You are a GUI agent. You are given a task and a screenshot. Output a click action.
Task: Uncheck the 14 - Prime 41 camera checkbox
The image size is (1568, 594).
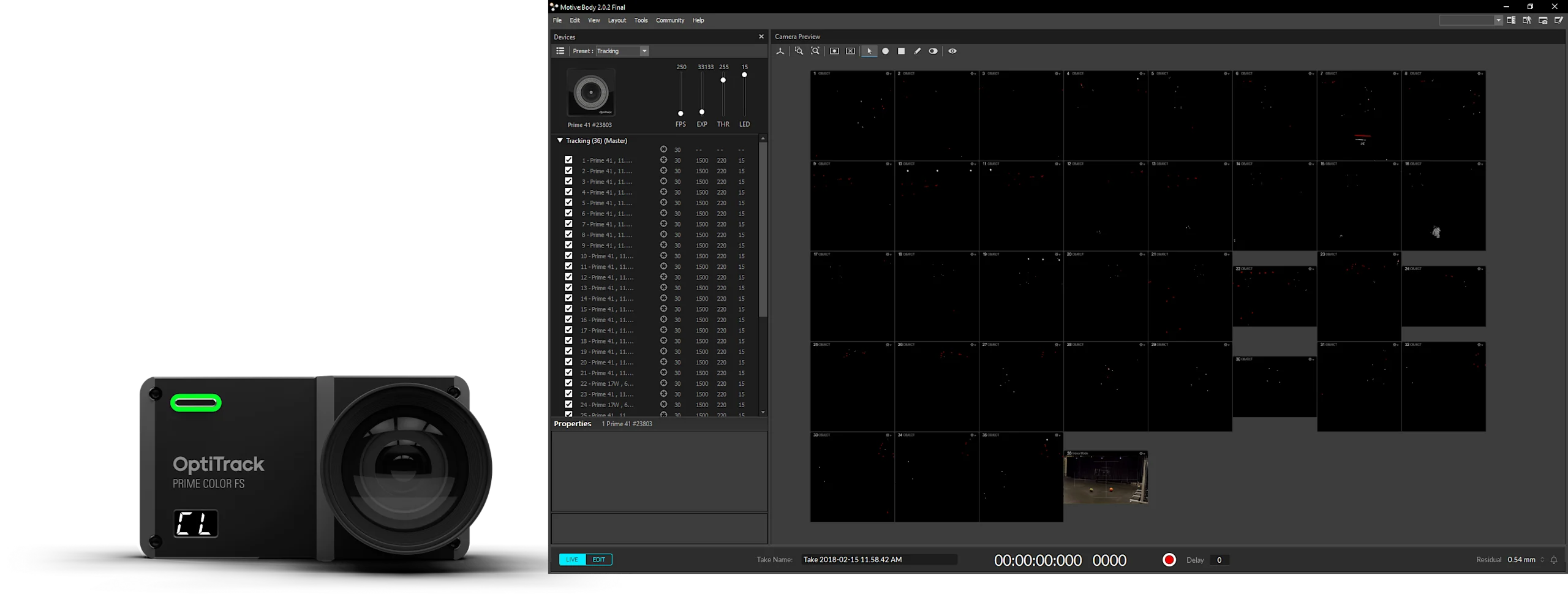568,298
